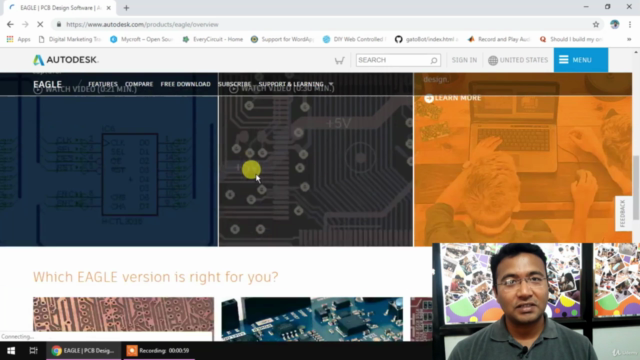Open the Record and Play Audio bookmark

pyautogui.click(x=499, y=39)
